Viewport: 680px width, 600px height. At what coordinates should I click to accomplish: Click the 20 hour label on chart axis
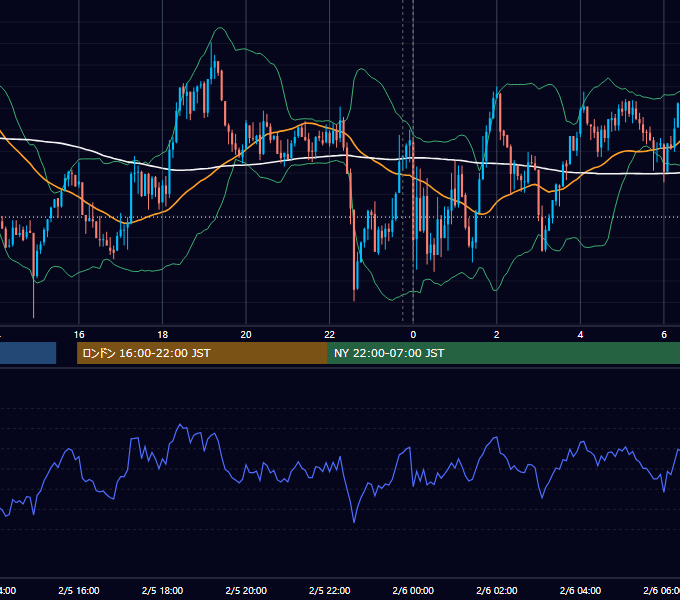pos(246,335)
